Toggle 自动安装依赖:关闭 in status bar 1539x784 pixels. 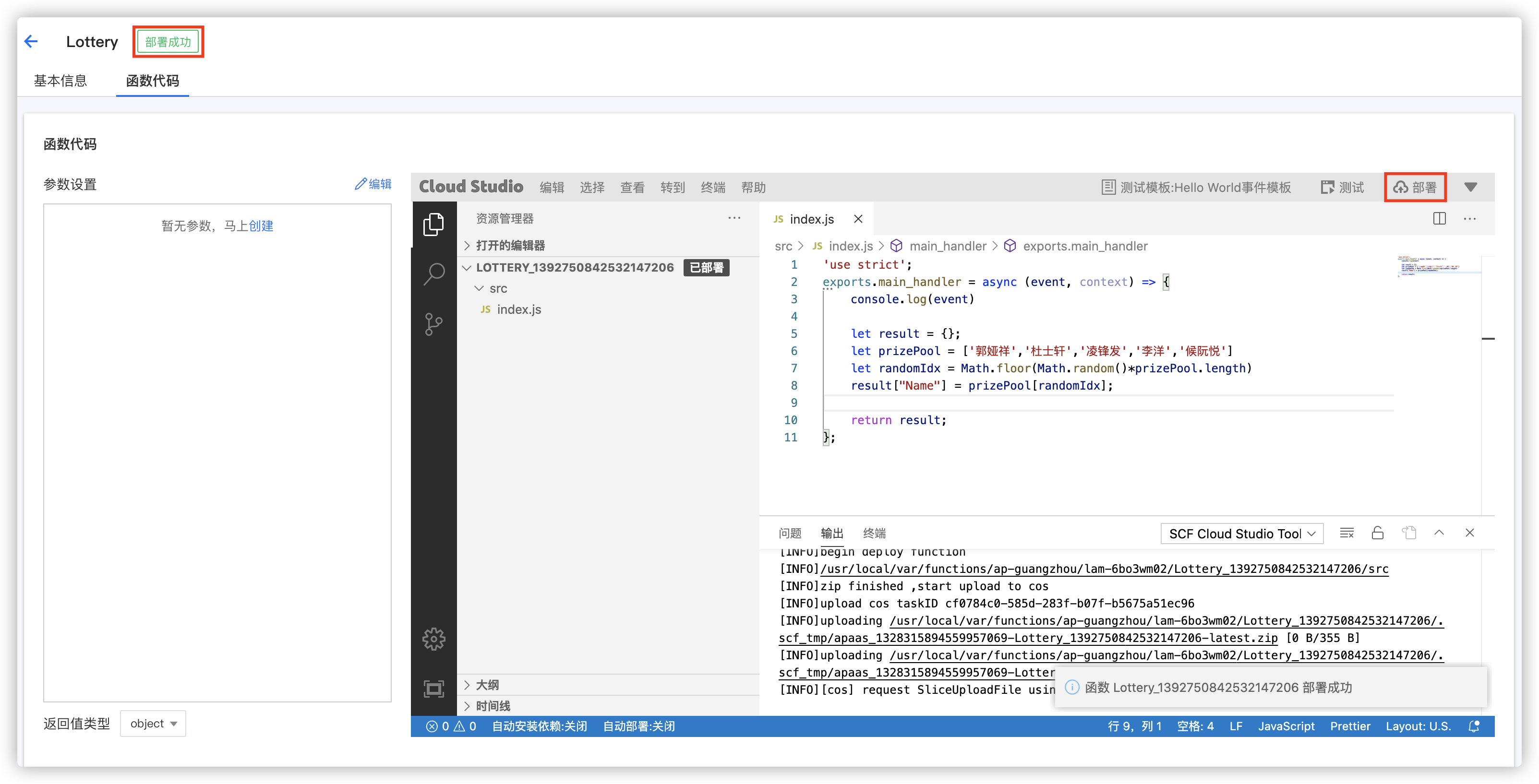click(x=540, y=726)
